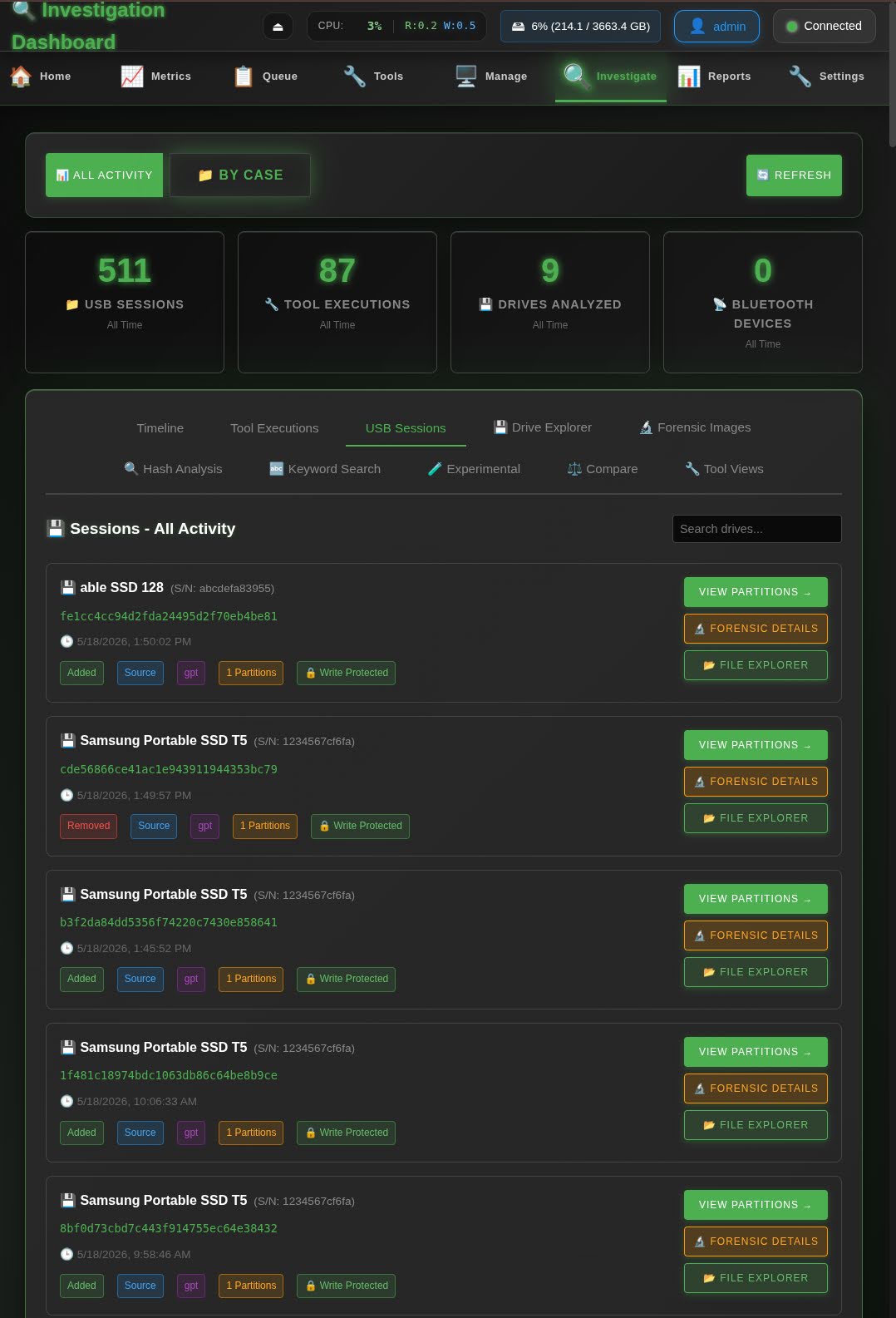Open File Explorer for session 1f481c18974b
Screen dimensions: 896x1318
click(756, 1125)
